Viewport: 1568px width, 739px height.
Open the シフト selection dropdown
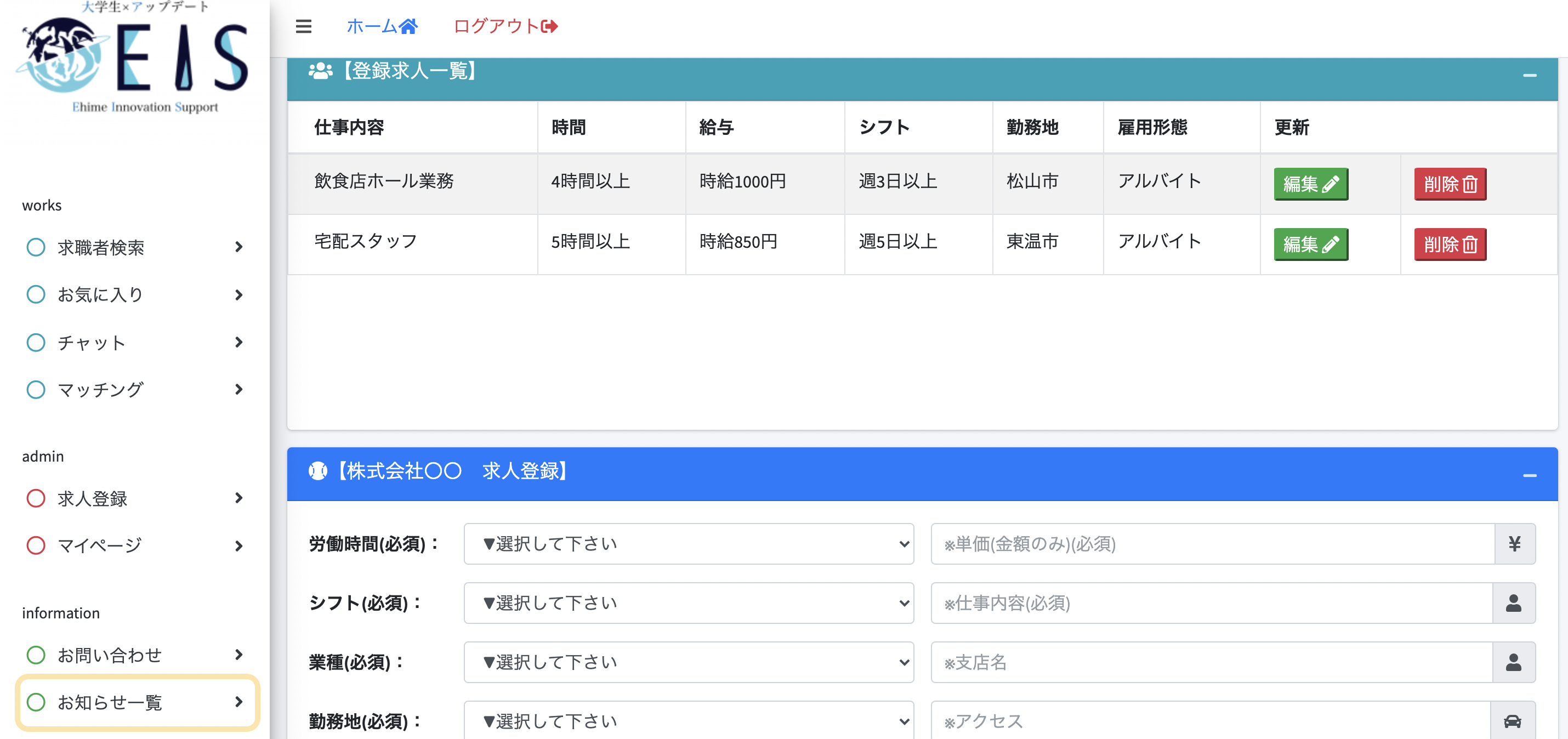(x=688, y=602)
